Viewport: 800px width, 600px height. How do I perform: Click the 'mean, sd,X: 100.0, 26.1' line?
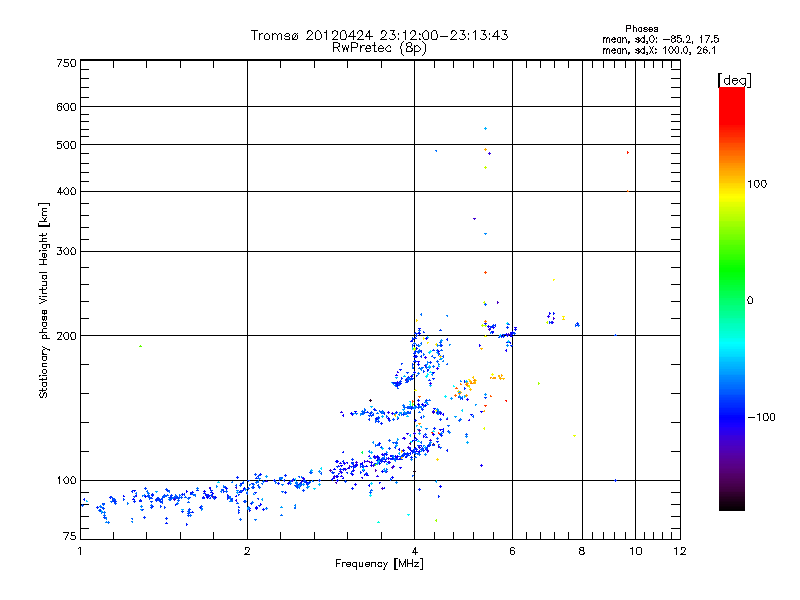[x=659, y=50]
